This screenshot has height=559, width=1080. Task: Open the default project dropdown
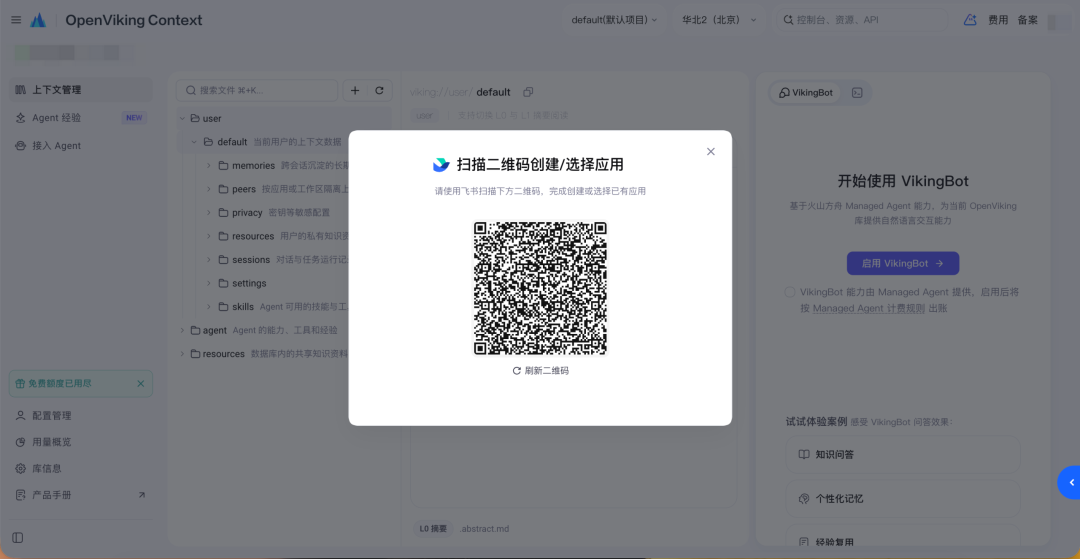(x=614, y=20)
